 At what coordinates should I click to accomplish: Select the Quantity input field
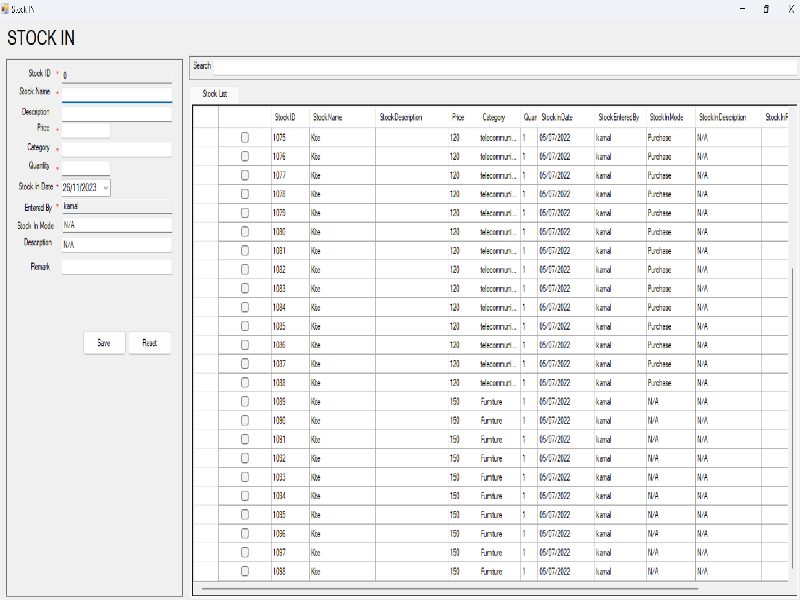tap(86, 167)
